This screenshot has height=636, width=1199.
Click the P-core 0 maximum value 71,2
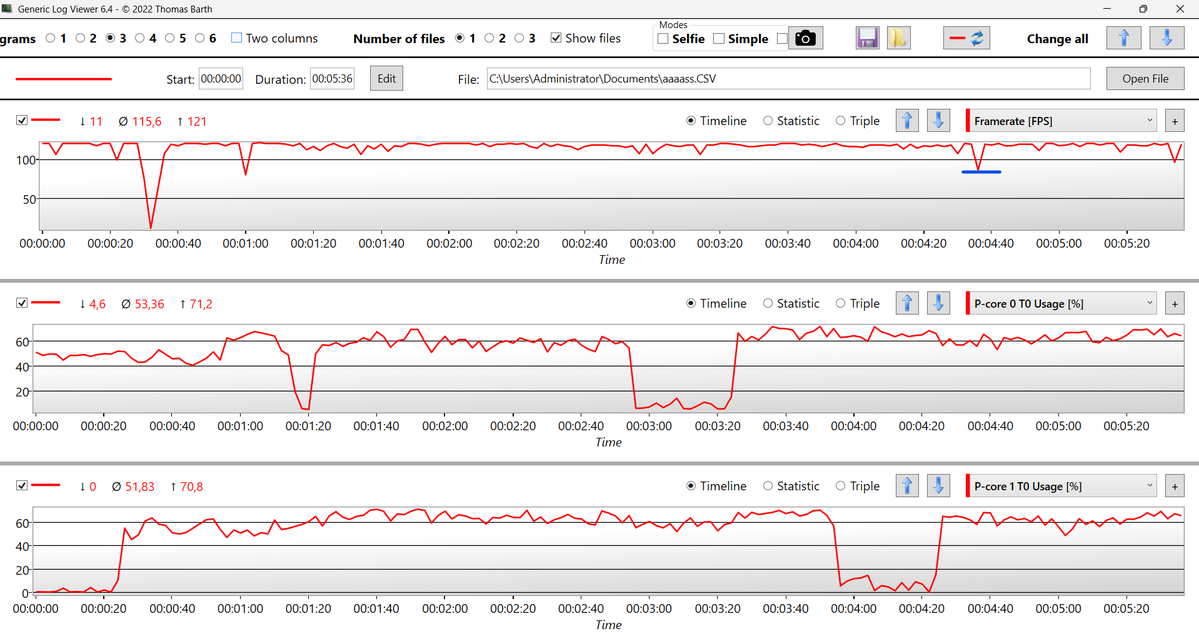point(201,304)
